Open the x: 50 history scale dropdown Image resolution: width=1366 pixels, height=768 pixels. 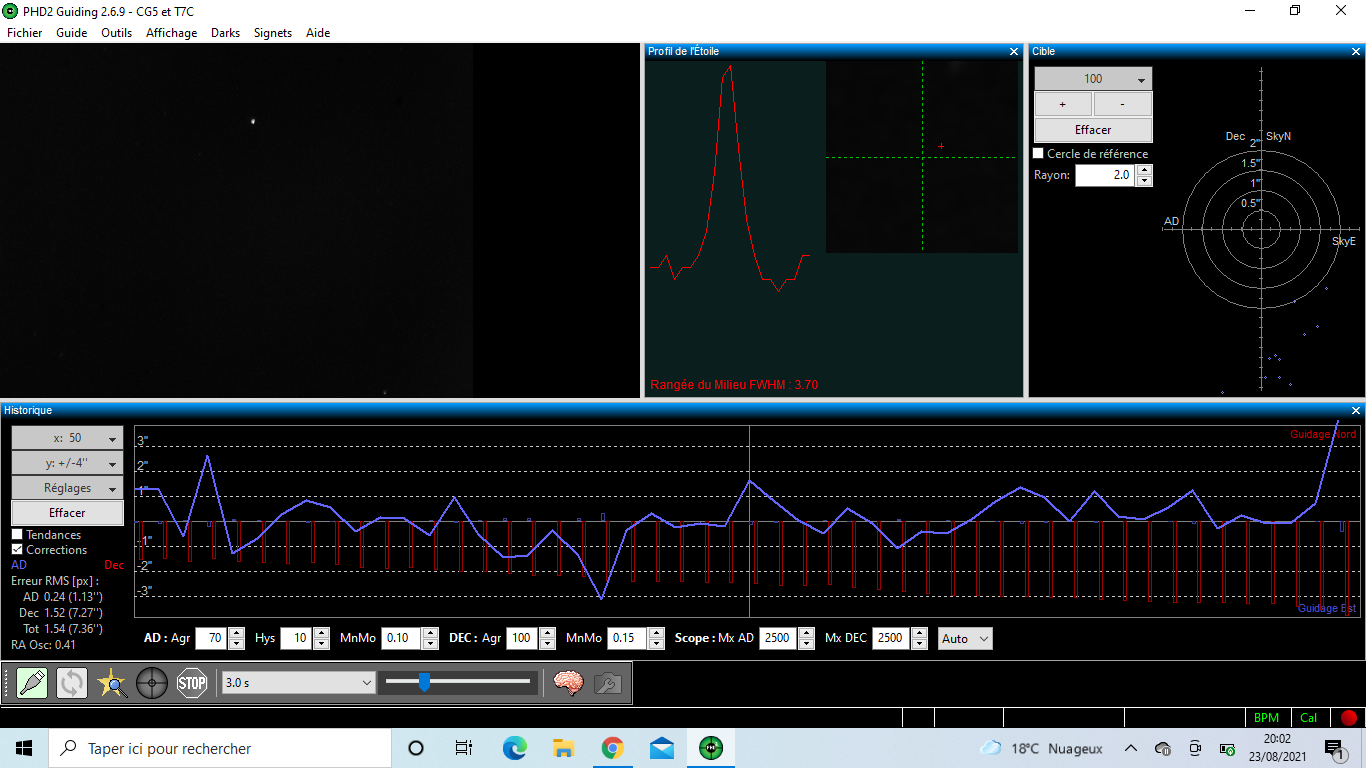click(67, 438)
